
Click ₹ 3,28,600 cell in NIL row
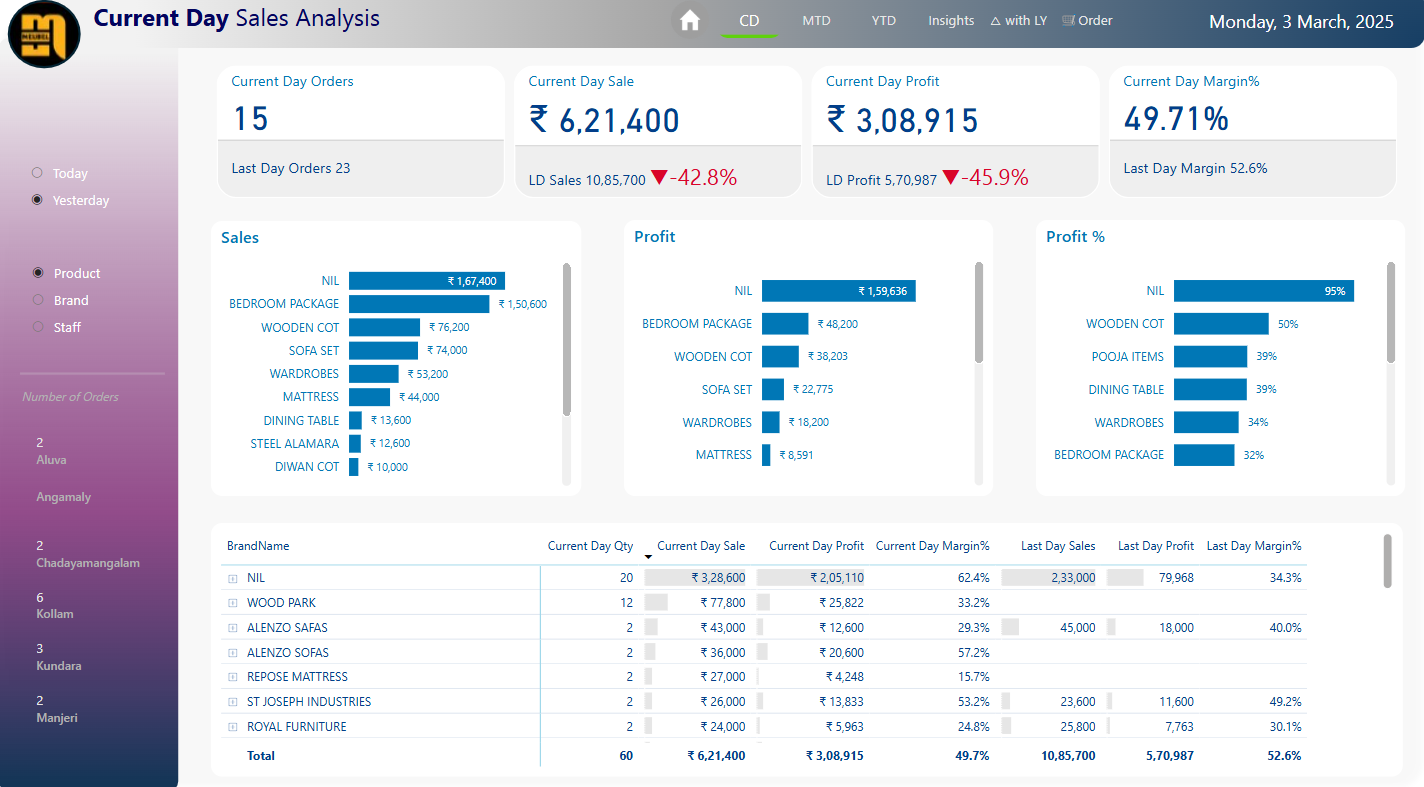click(718, 578)
